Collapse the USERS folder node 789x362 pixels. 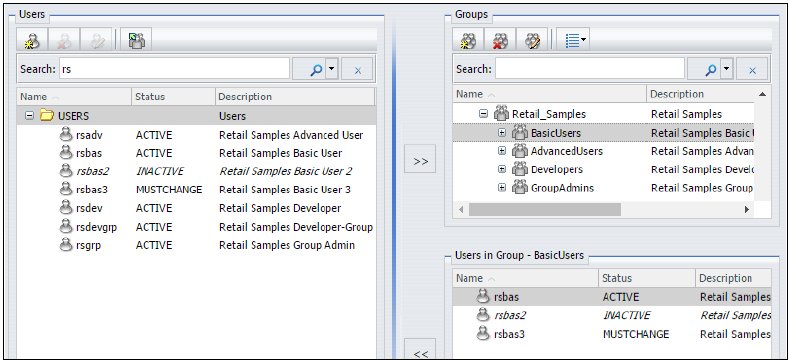[x=29, y=116]
